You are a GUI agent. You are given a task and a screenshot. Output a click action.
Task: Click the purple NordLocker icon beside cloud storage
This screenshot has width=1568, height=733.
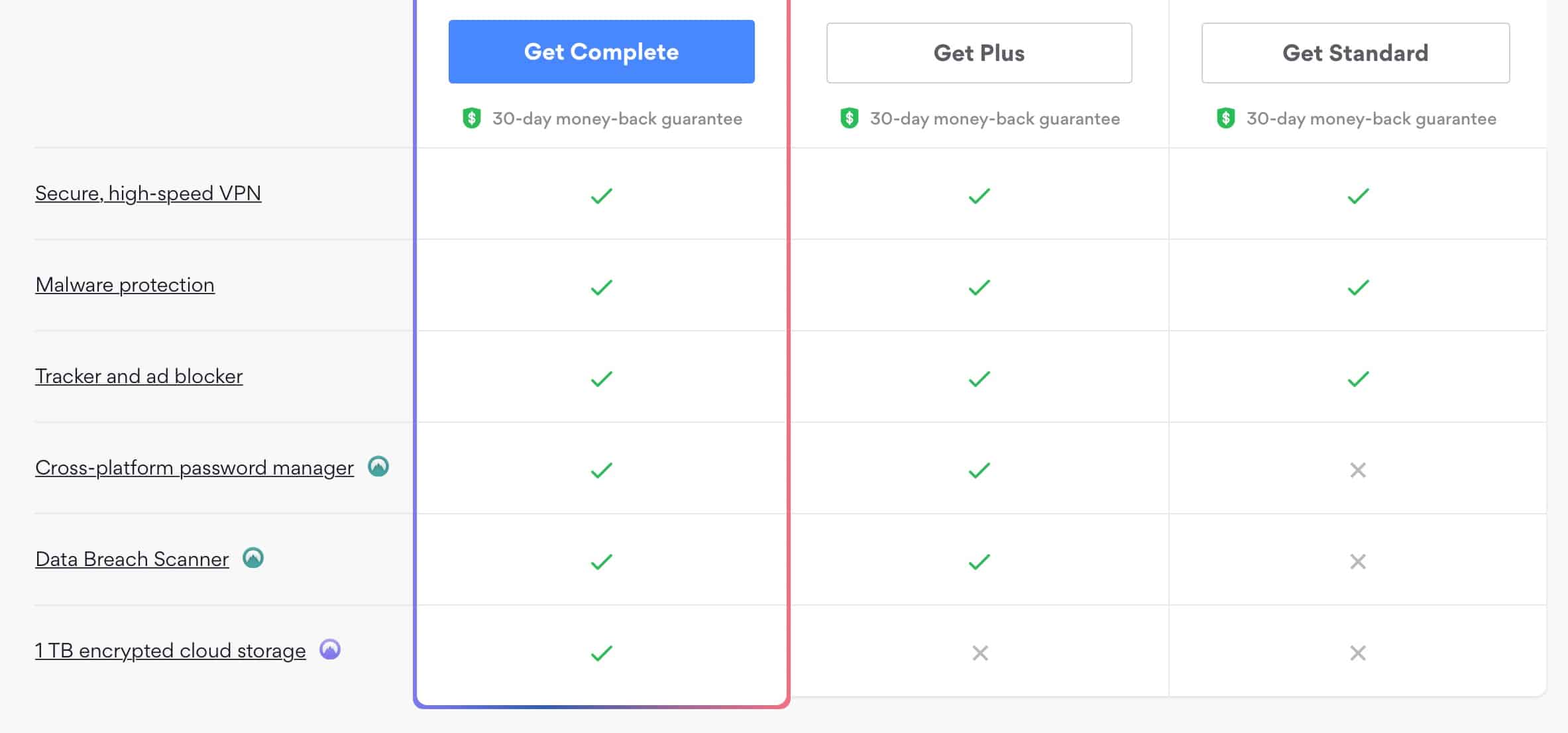coord(330,649)
